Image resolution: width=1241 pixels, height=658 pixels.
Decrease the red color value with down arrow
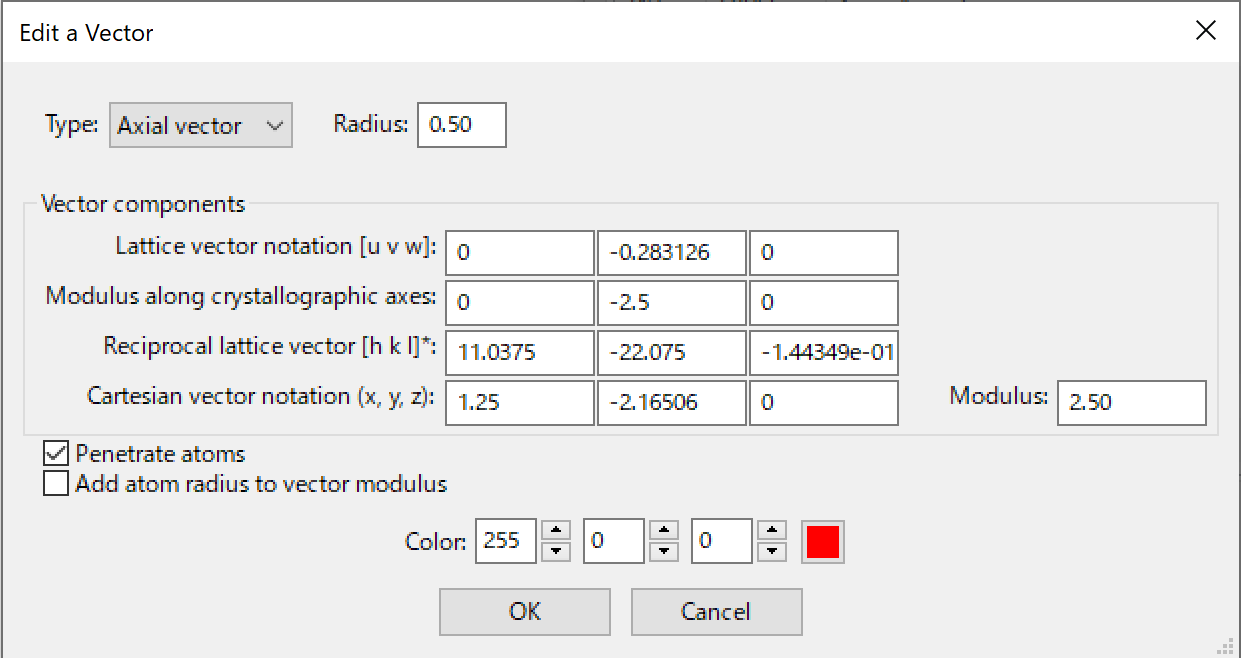click(x=554, y=552)
